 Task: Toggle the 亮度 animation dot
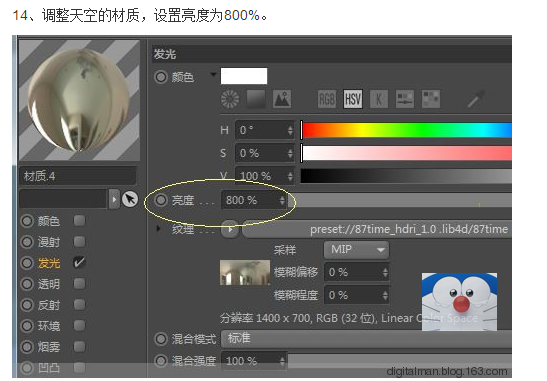(x=161, y=200)
